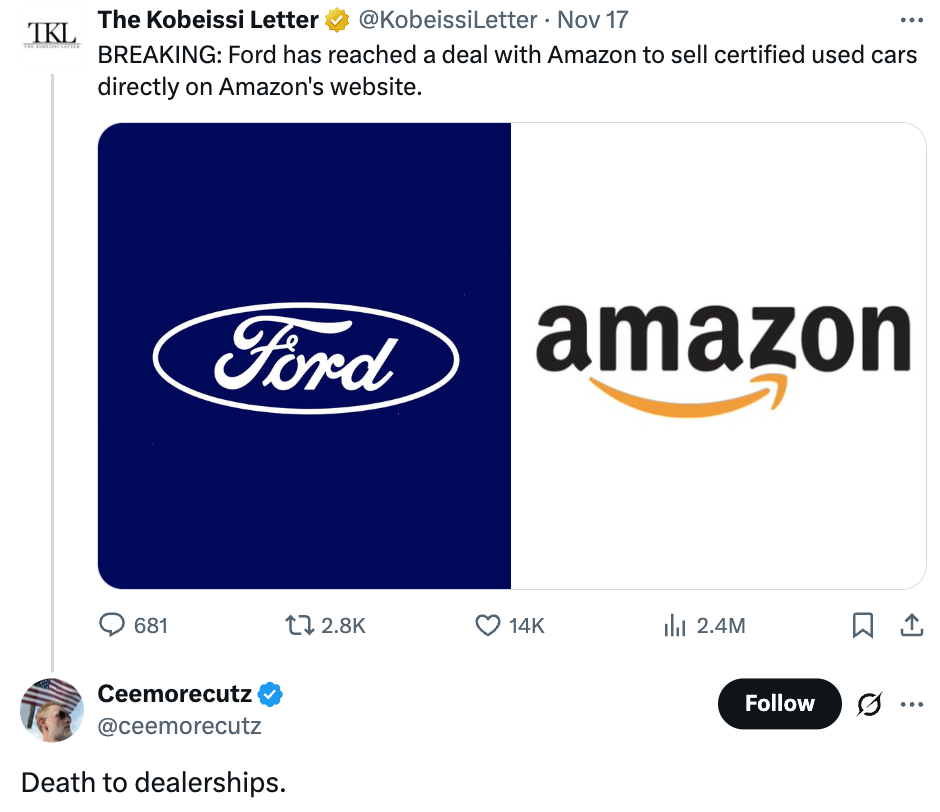Repost the Kobeissi Letter tweet
This screenshot has width=940, height=812.
(x=298, y=626)
